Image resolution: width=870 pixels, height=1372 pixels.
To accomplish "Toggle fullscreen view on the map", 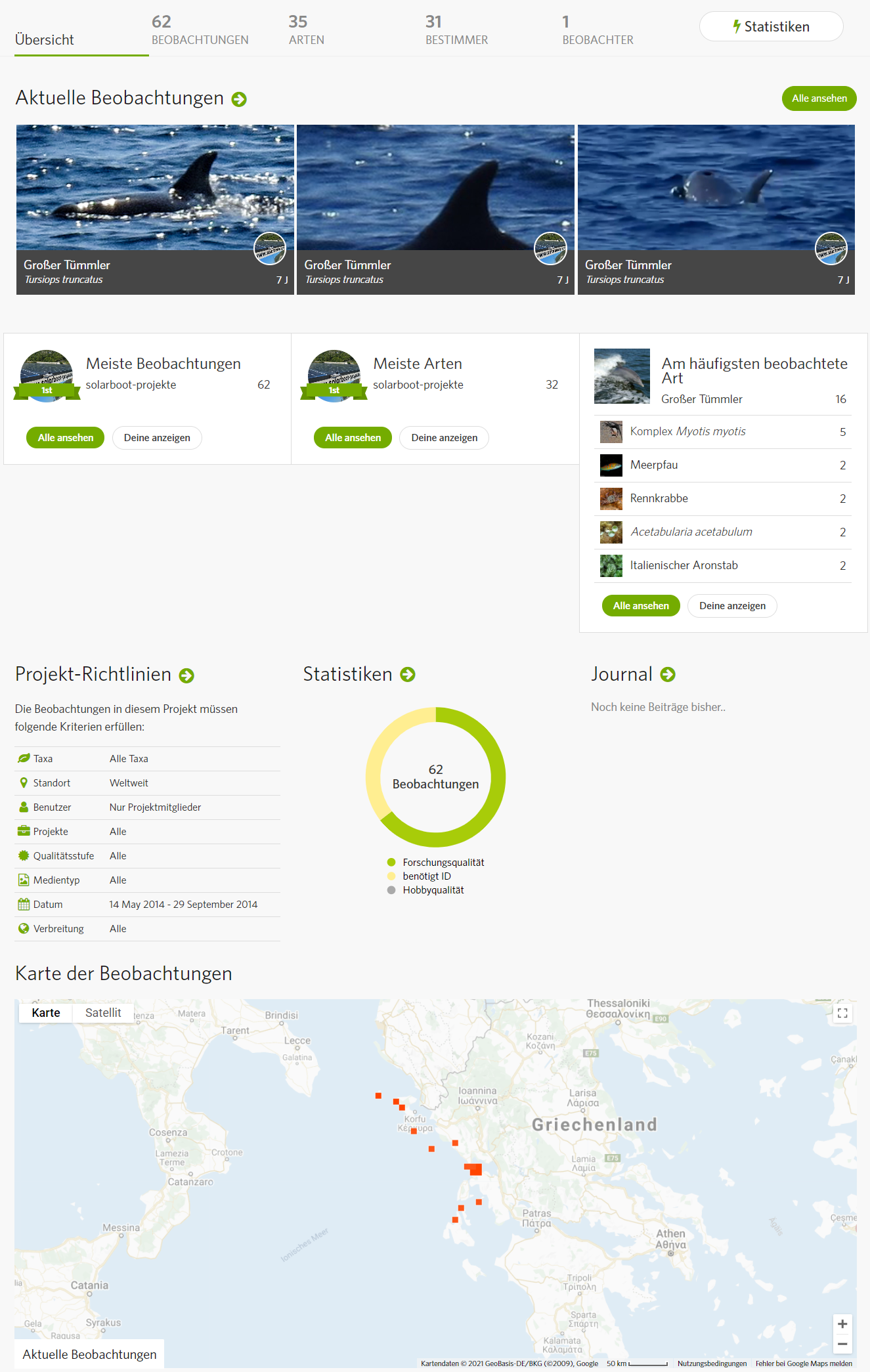I will [x=842, y=1013].
